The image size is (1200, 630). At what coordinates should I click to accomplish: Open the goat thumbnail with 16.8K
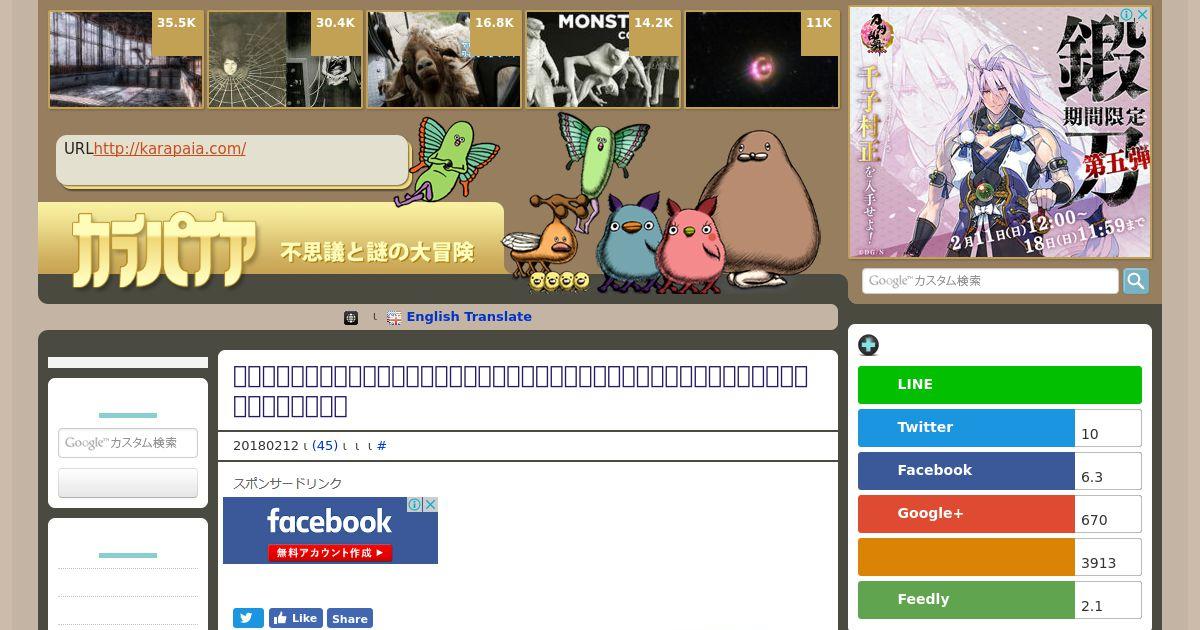[444, 60]
